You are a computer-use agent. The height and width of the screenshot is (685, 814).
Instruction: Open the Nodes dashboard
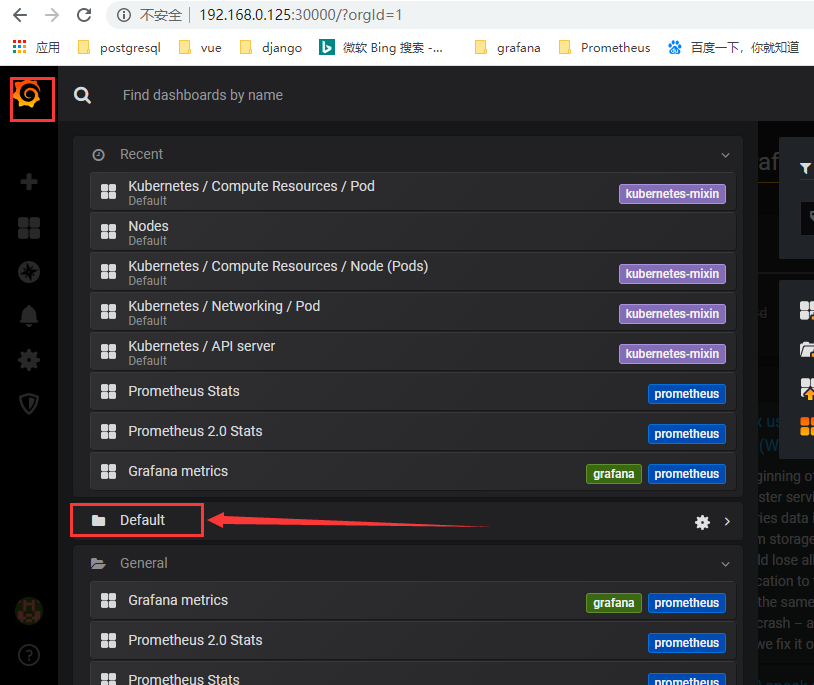pyautogui.click(x=413, y=231)
